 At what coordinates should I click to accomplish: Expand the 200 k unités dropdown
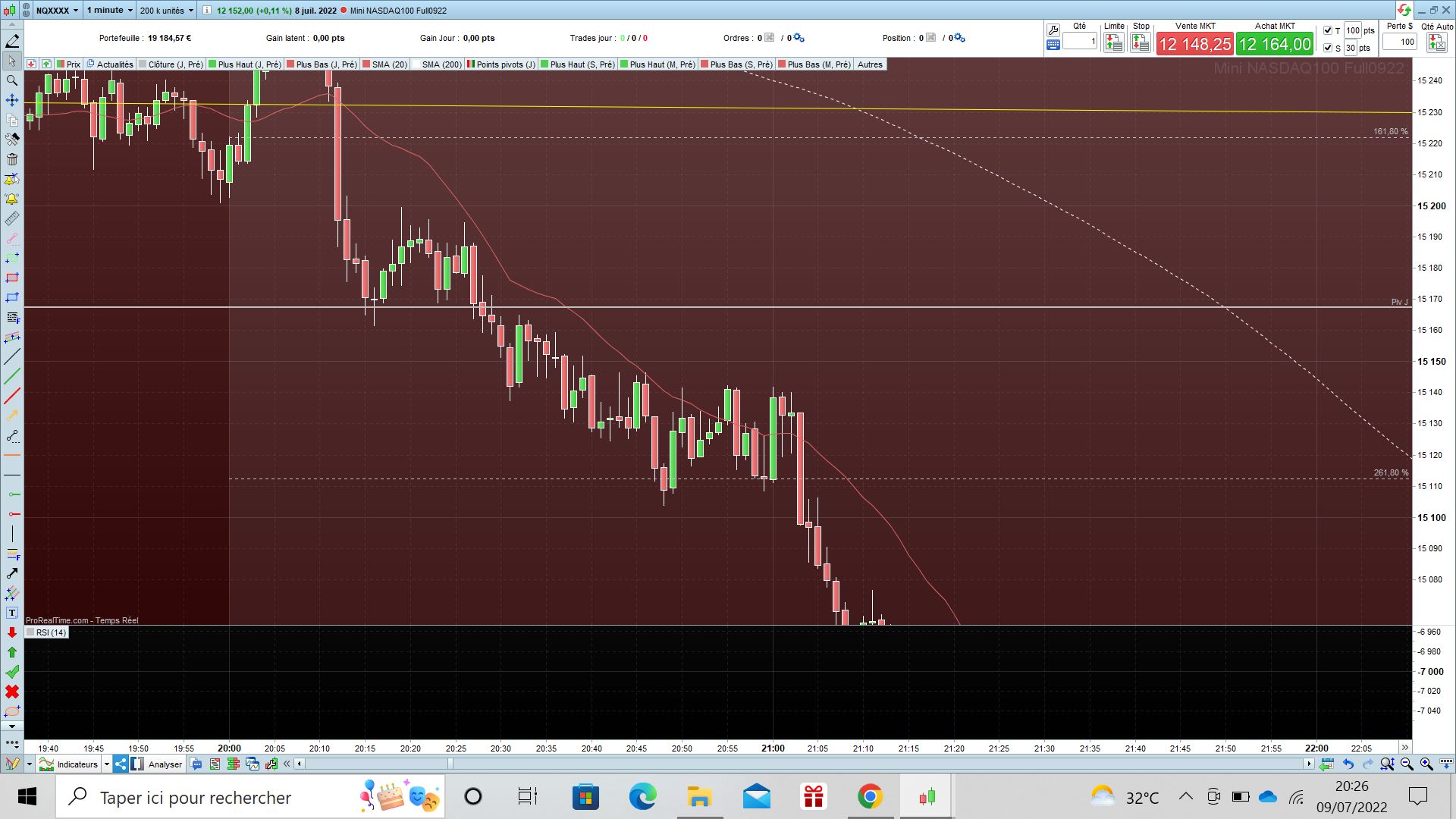[166, 11]
